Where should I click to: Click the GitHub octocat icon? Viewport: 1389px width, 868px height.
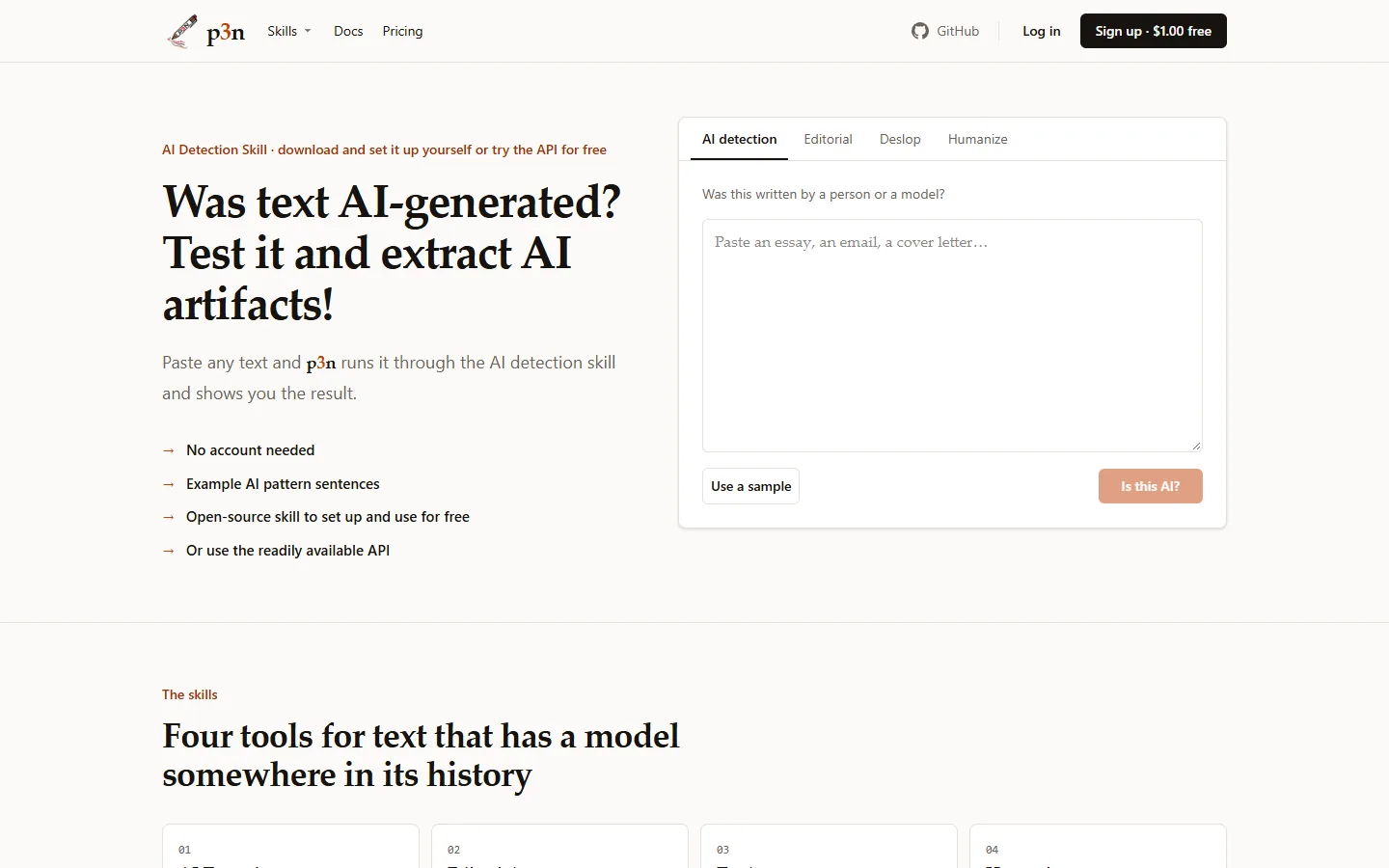(x=920, y=31)
